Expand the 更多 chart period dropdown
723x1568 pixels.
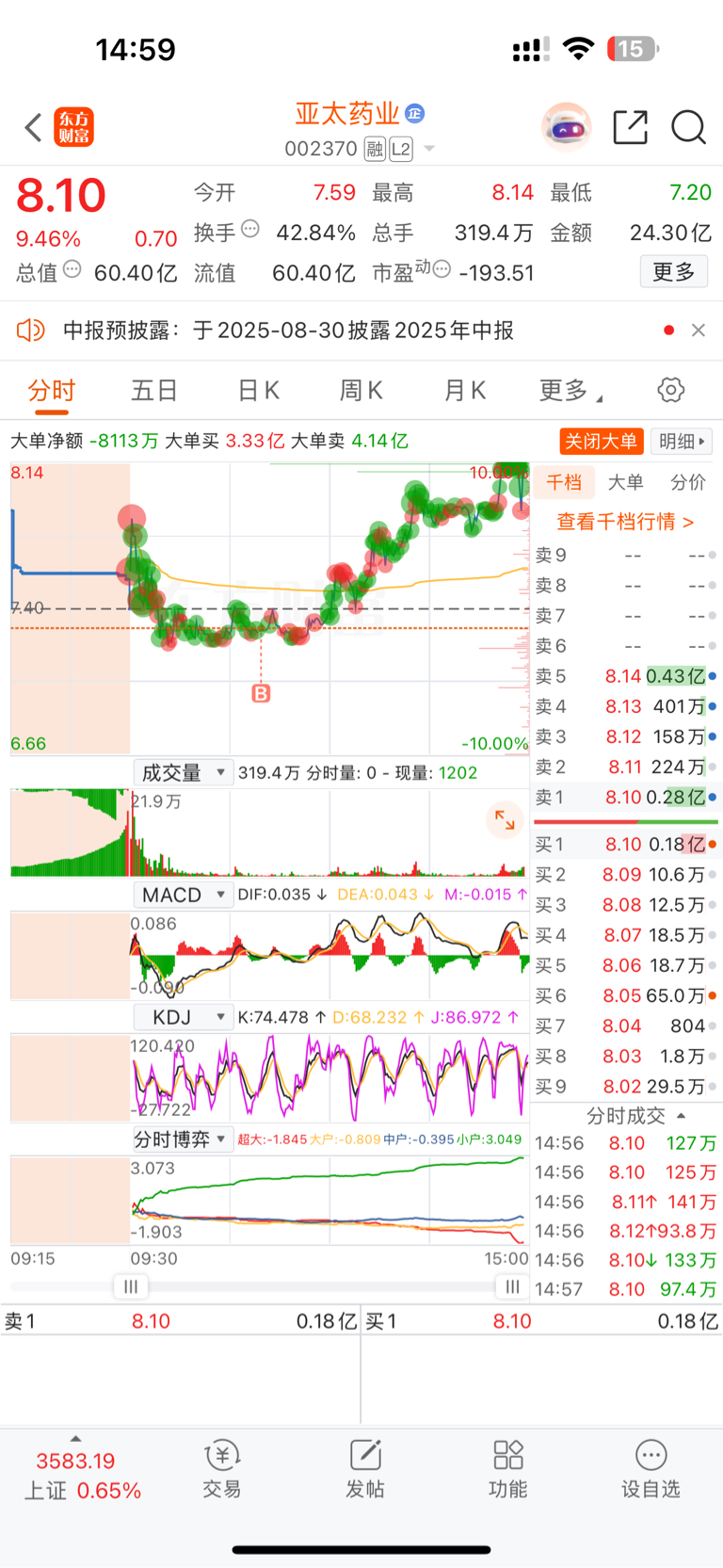point(570,391)
